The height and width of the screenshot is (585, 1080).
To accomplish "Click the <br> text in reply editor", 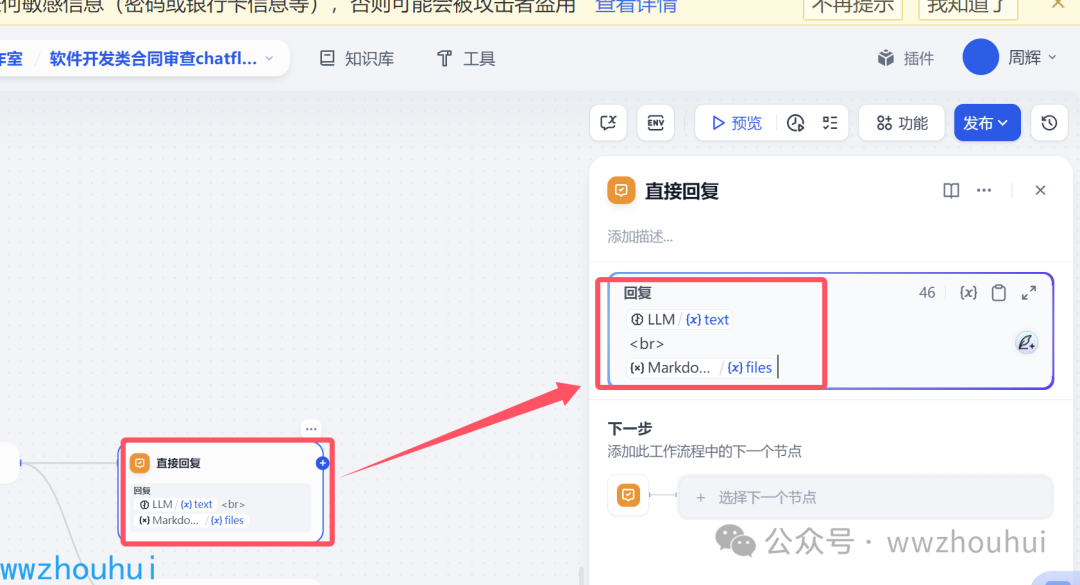I will (x=647, y=344).
